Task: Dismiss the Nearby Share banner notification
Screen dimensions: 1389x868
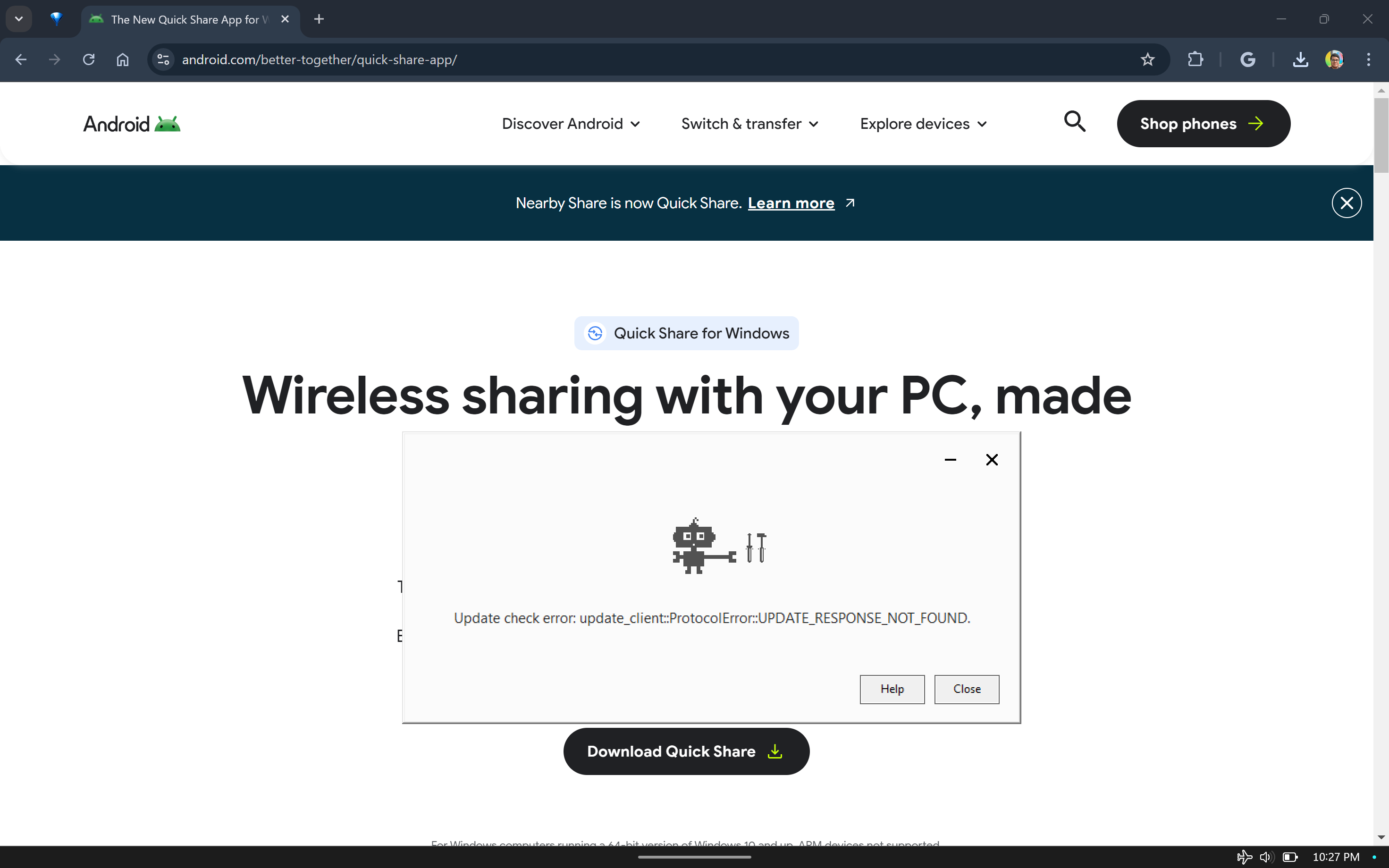Action: click(x=1346, y=202)
